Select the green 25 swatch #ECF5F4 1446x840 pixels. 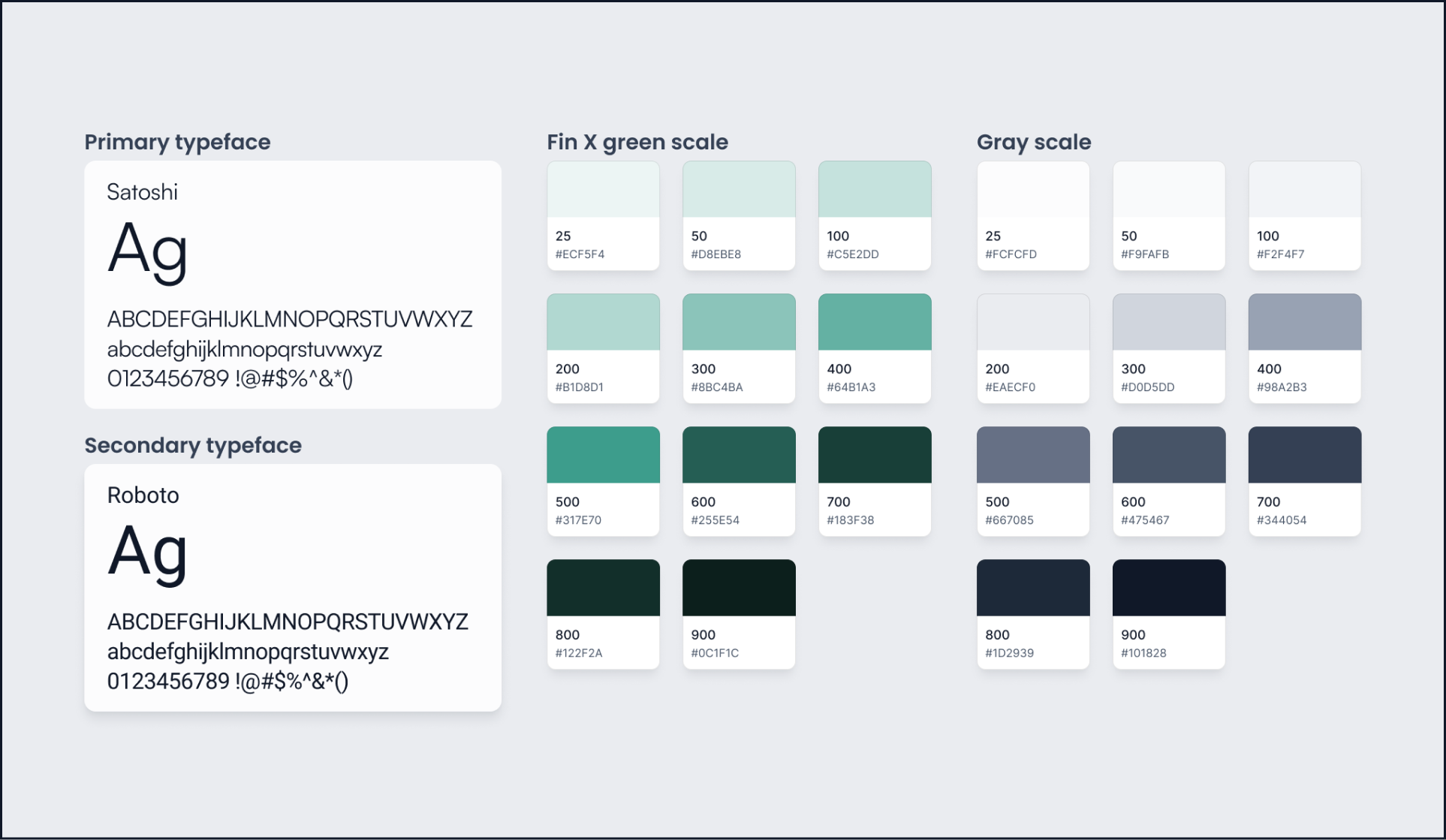(x=603, y=189)
